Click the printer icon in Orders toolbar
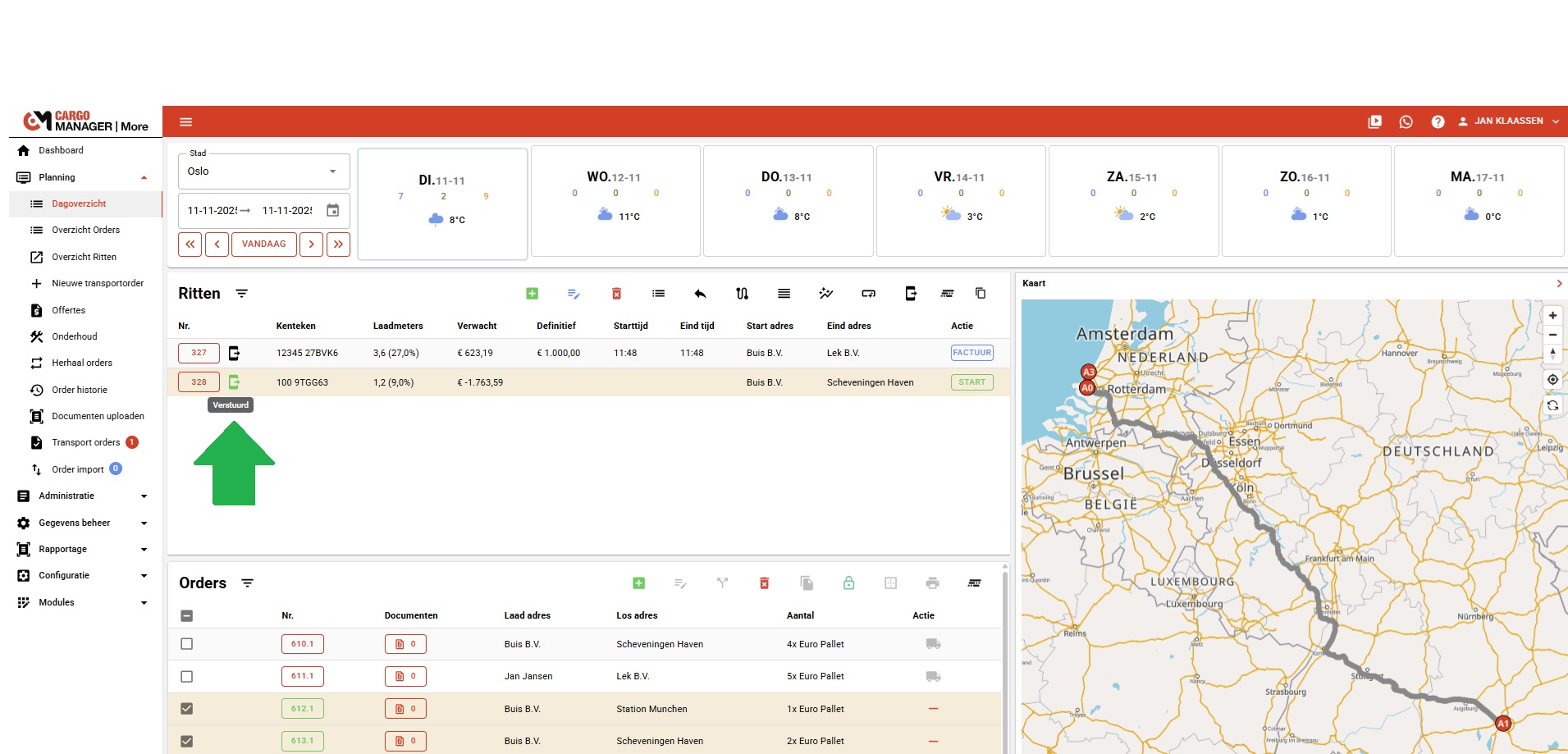This screenshot has height=754, width=1568. click(932, 583)
